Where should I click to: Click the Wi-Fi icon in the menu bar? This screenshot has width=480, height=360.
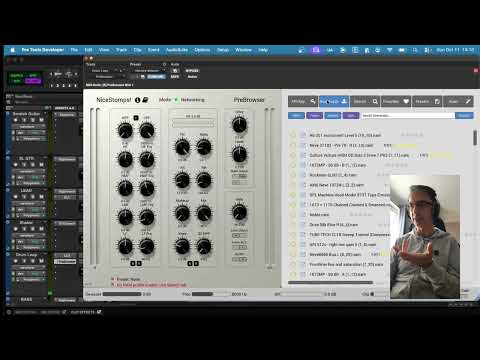389,50
